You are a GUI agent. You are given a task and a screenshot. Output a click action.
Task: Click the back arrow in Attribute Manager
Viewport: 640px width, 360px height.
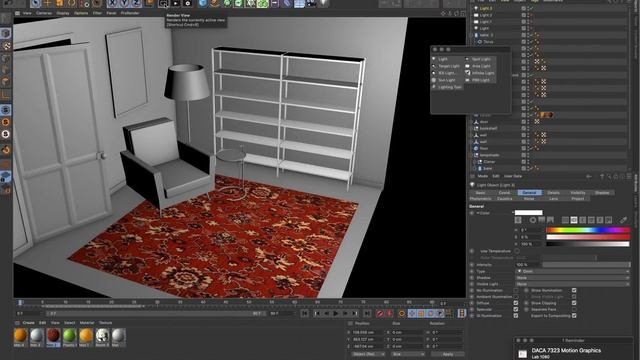coord(589,176)
